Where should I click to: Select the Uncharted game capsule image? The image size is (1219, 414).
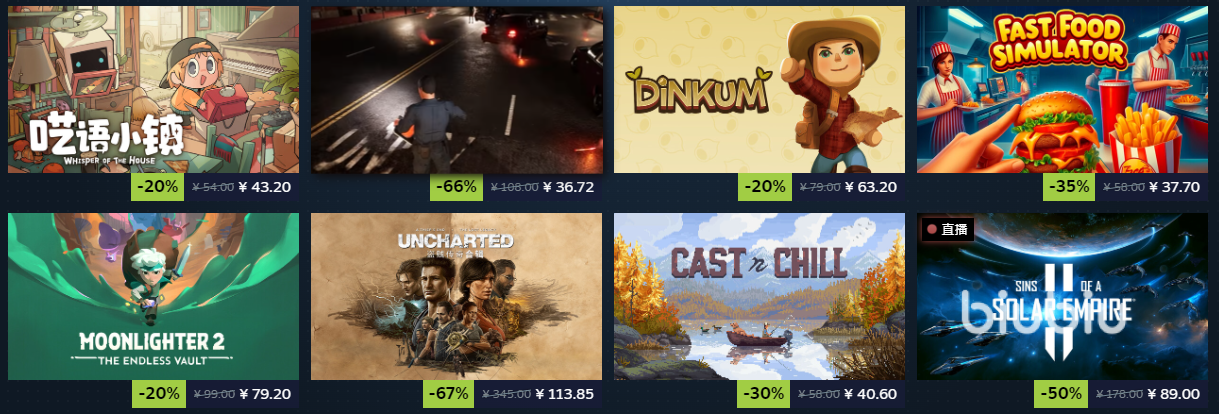(x=457, y=296)
